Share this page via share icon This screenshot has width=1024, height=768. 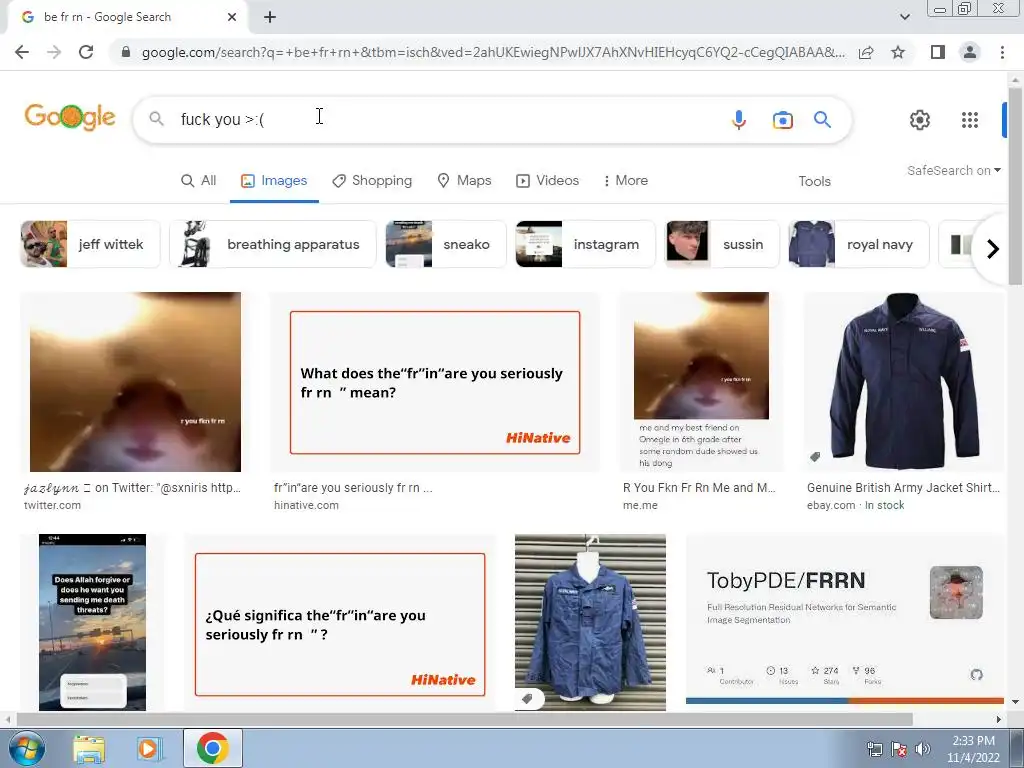(866, 52)
